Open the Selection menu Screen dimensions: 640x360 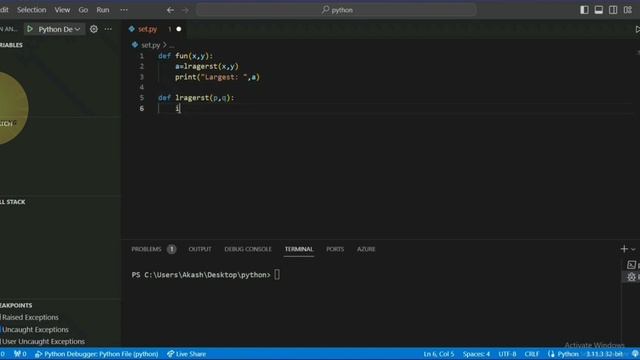tap(31, 10)
